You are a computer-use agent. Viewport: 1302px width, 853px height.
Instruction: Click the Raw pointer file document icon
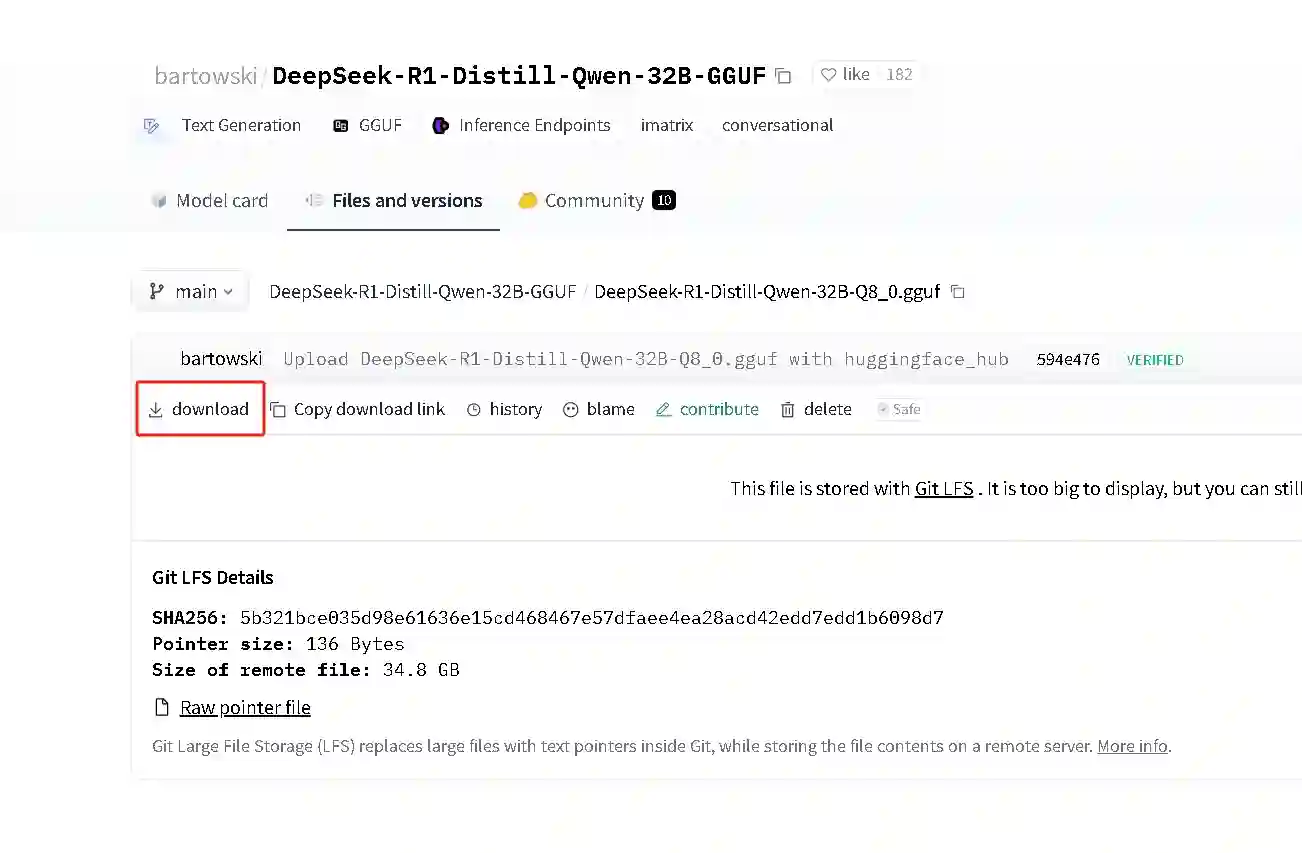point(161,708)
